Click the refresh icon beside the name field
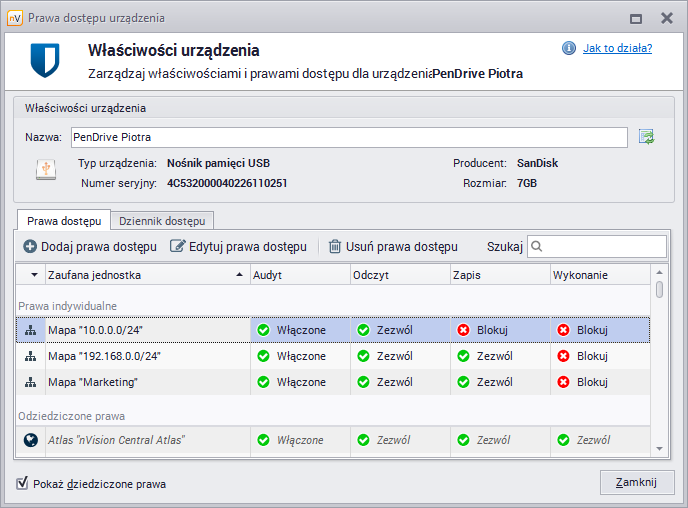The image size is (688, 508). [646, 137]
